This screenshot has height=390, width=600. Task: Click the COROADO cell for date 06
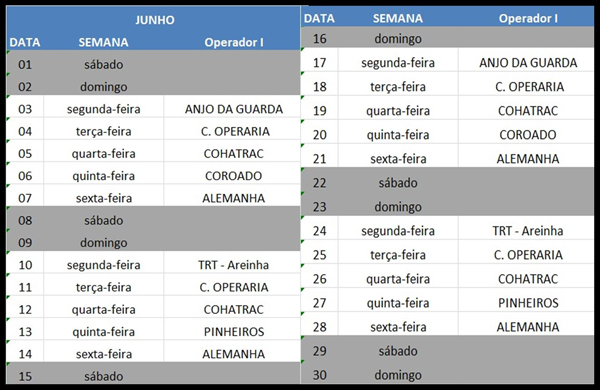click(x=232, y=176)
